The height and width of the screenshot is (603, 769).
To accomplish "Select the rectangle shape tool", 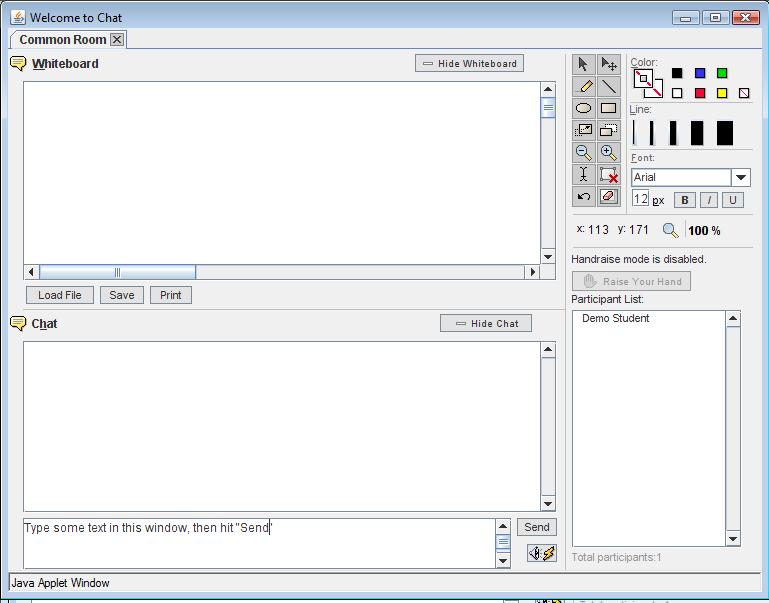I will [609, 108].
